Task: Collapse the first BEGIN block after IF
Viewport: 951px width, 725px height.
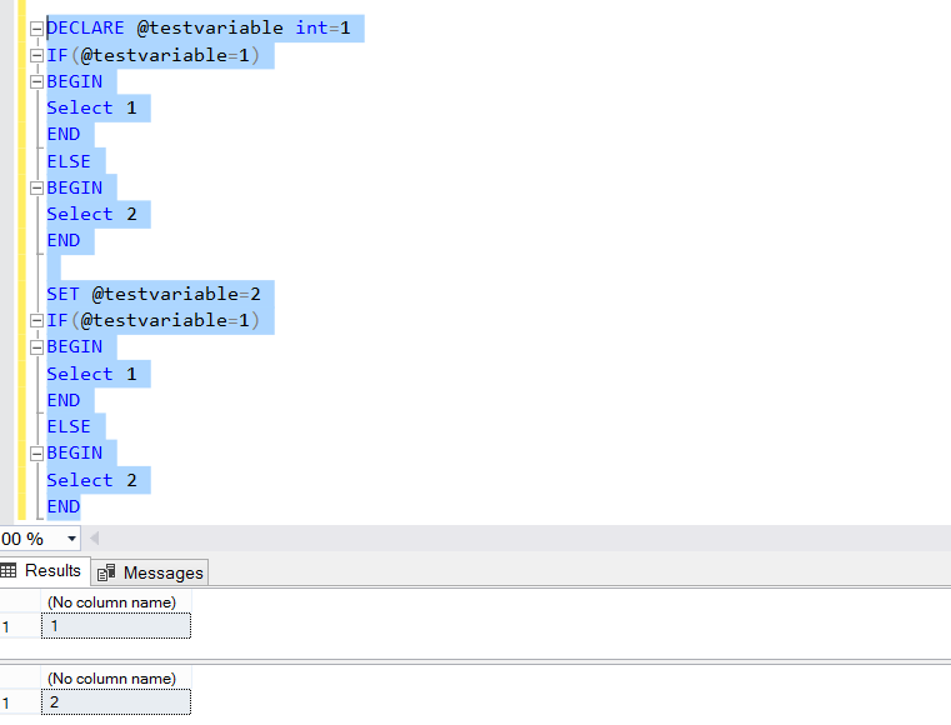Action: click(x=36, y=82)
